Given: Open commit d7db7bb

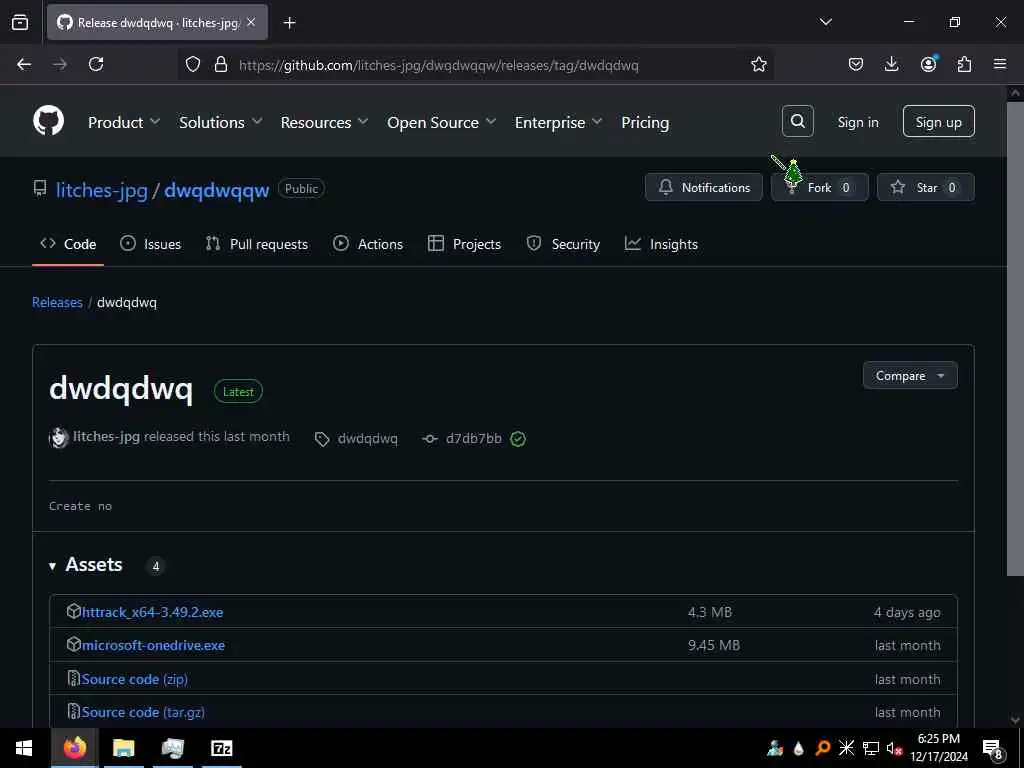Looking at the screenshot, I should 473,439.
